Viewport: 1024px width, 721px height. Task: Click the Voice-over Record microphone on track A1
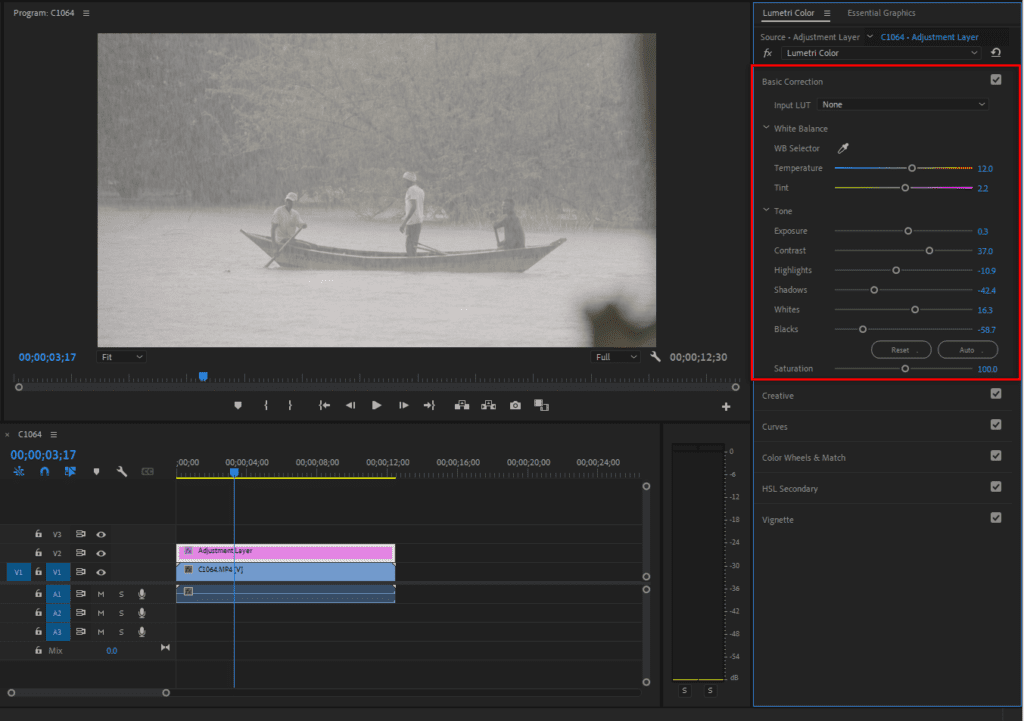[x=140, y=593]
